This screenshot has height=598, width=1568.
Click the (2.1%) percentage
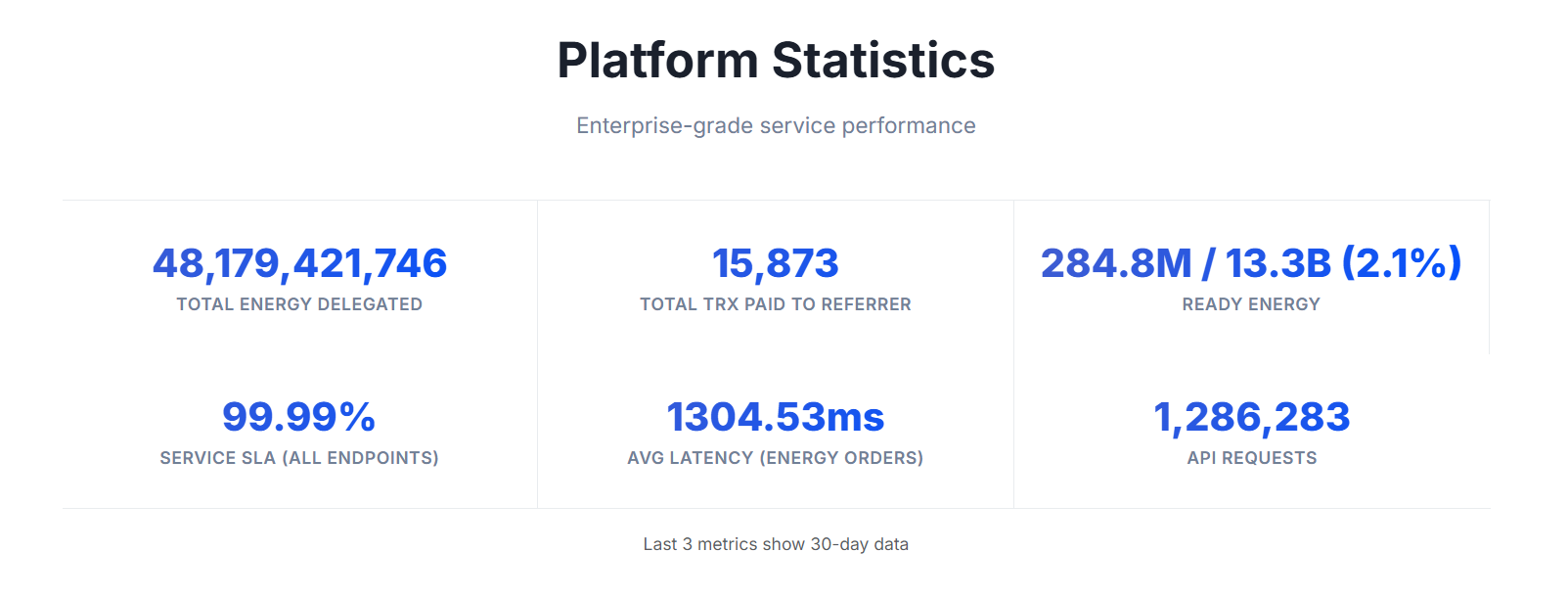coord(1402,263)
